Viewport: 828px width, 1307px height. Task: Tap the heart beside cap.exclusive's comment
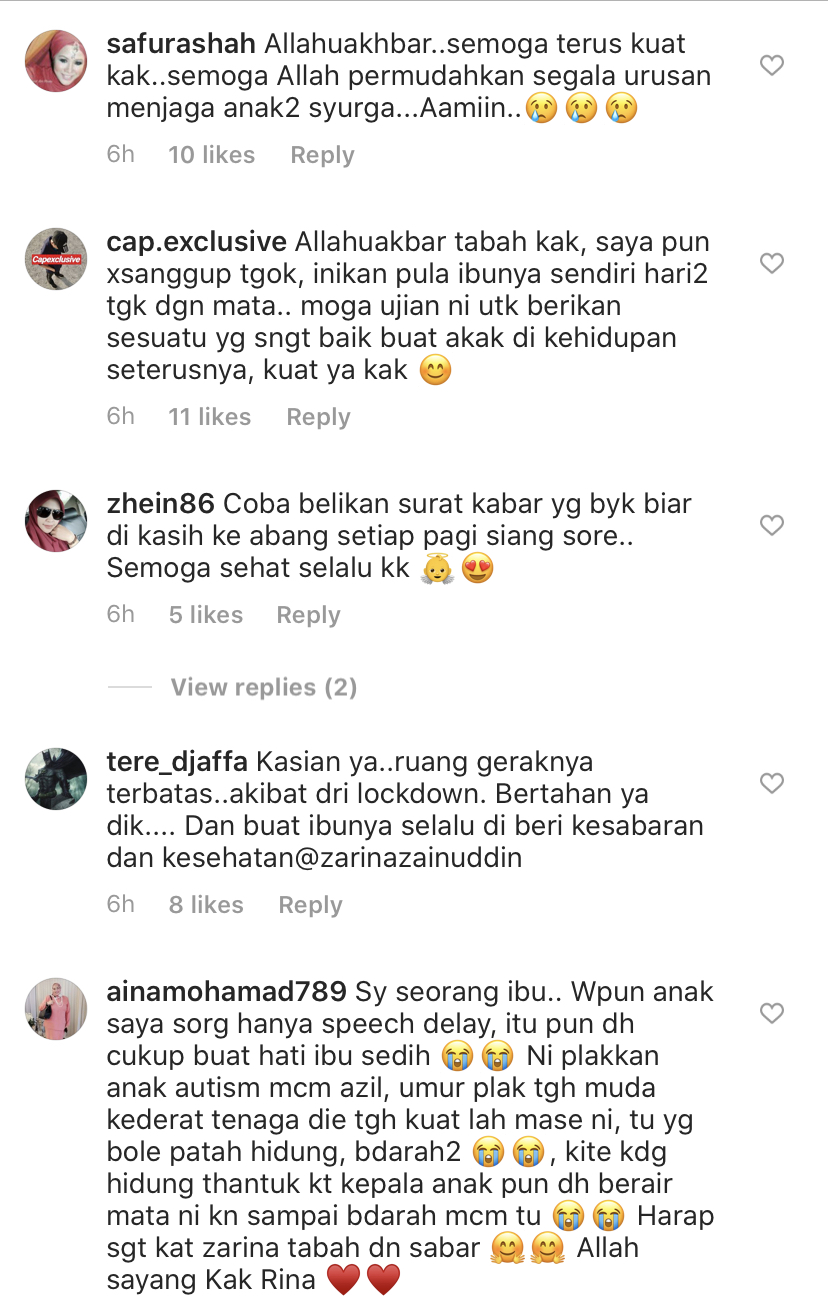click(x=771, y=264)
